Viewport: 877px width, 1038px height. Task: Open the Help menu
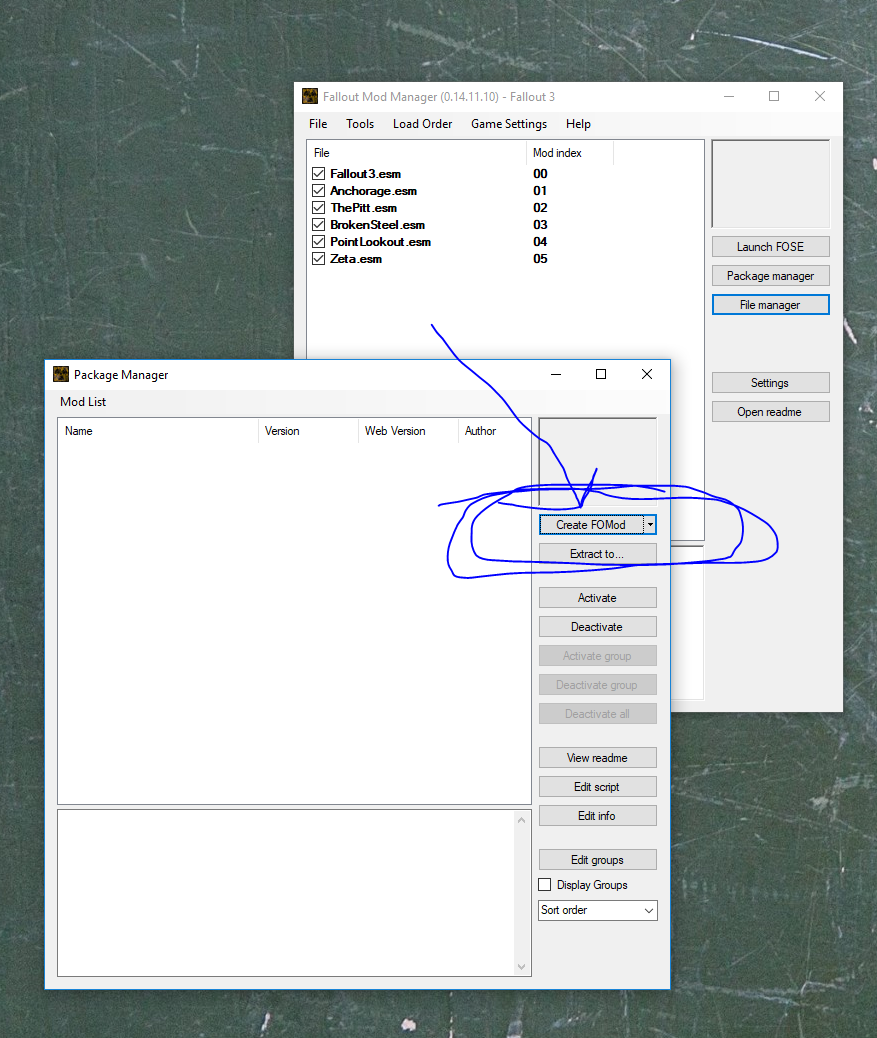(x=578, y=124)
